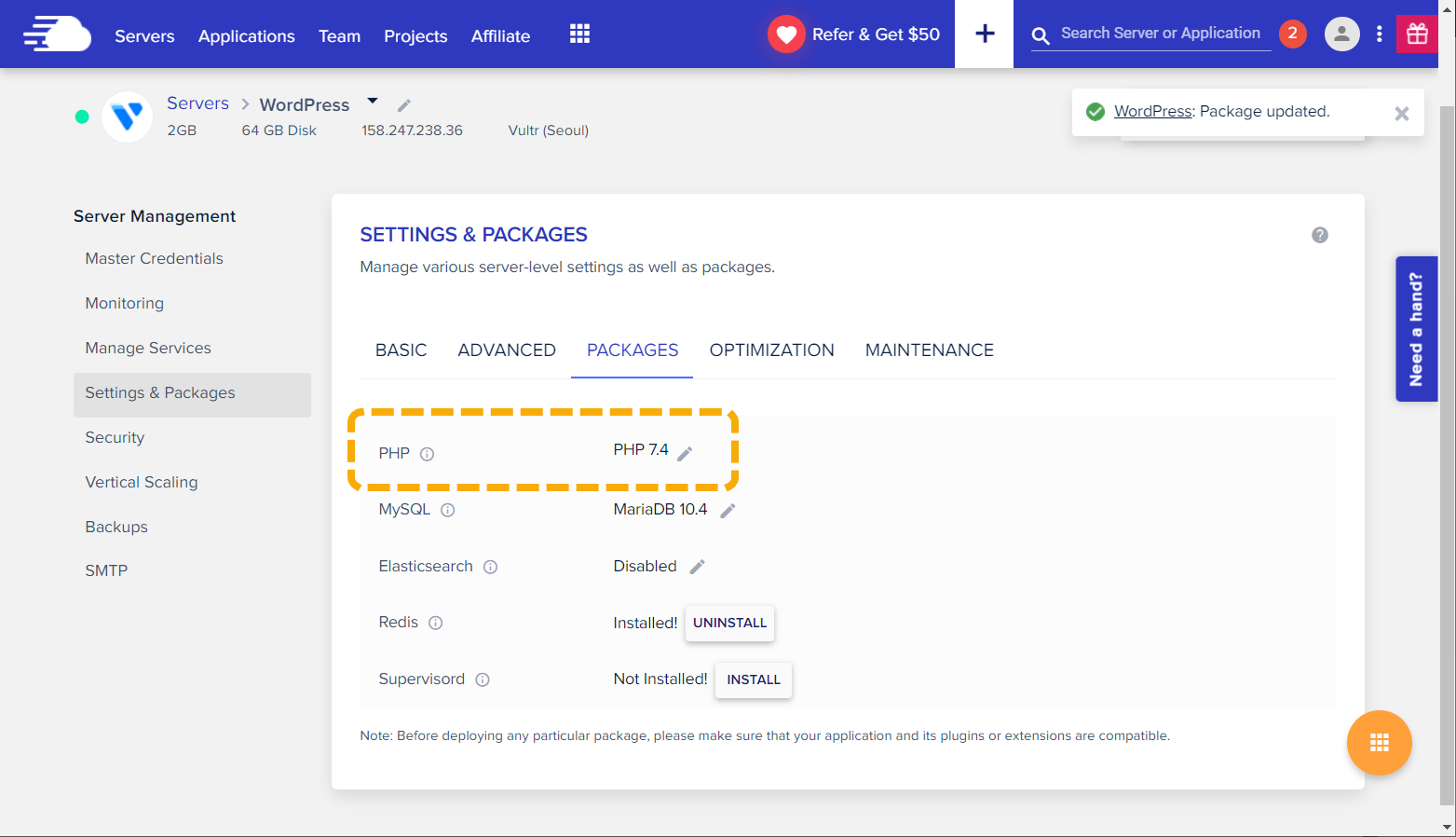This screenshot has width=1456, height=837.
Task: Open Team in top navigation
Action: pyautogui.click(x=339, y=36)
